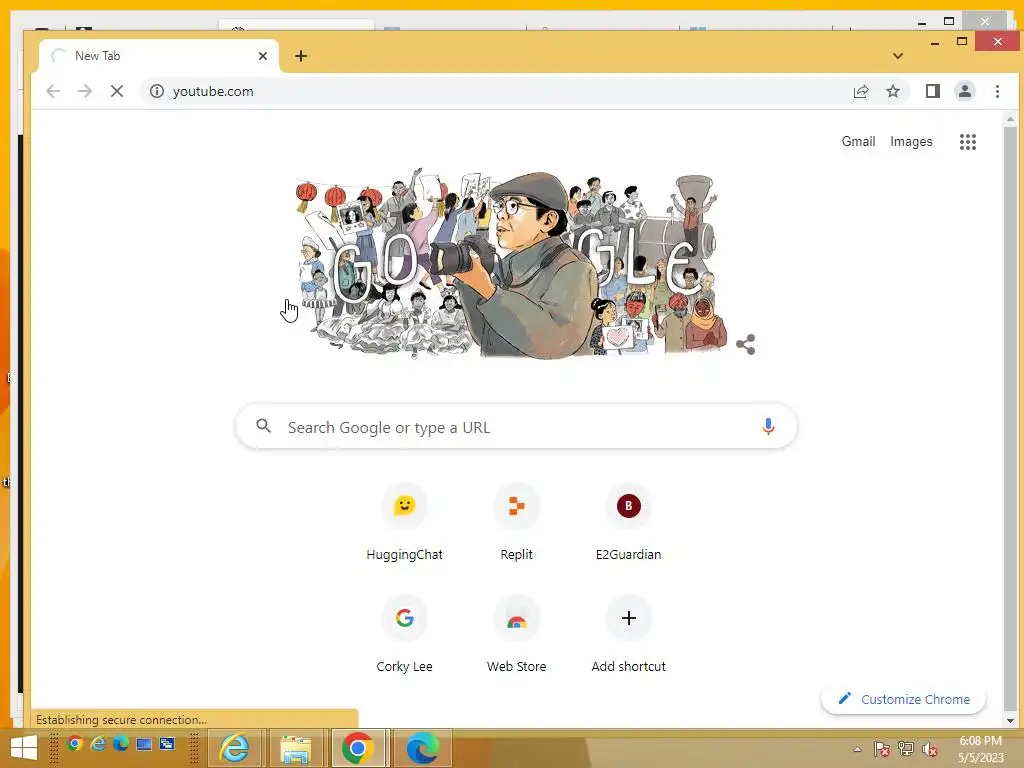1024x768 pixels.
Task: Open a new tab with the plus button
Action: [x=300, y=56]
